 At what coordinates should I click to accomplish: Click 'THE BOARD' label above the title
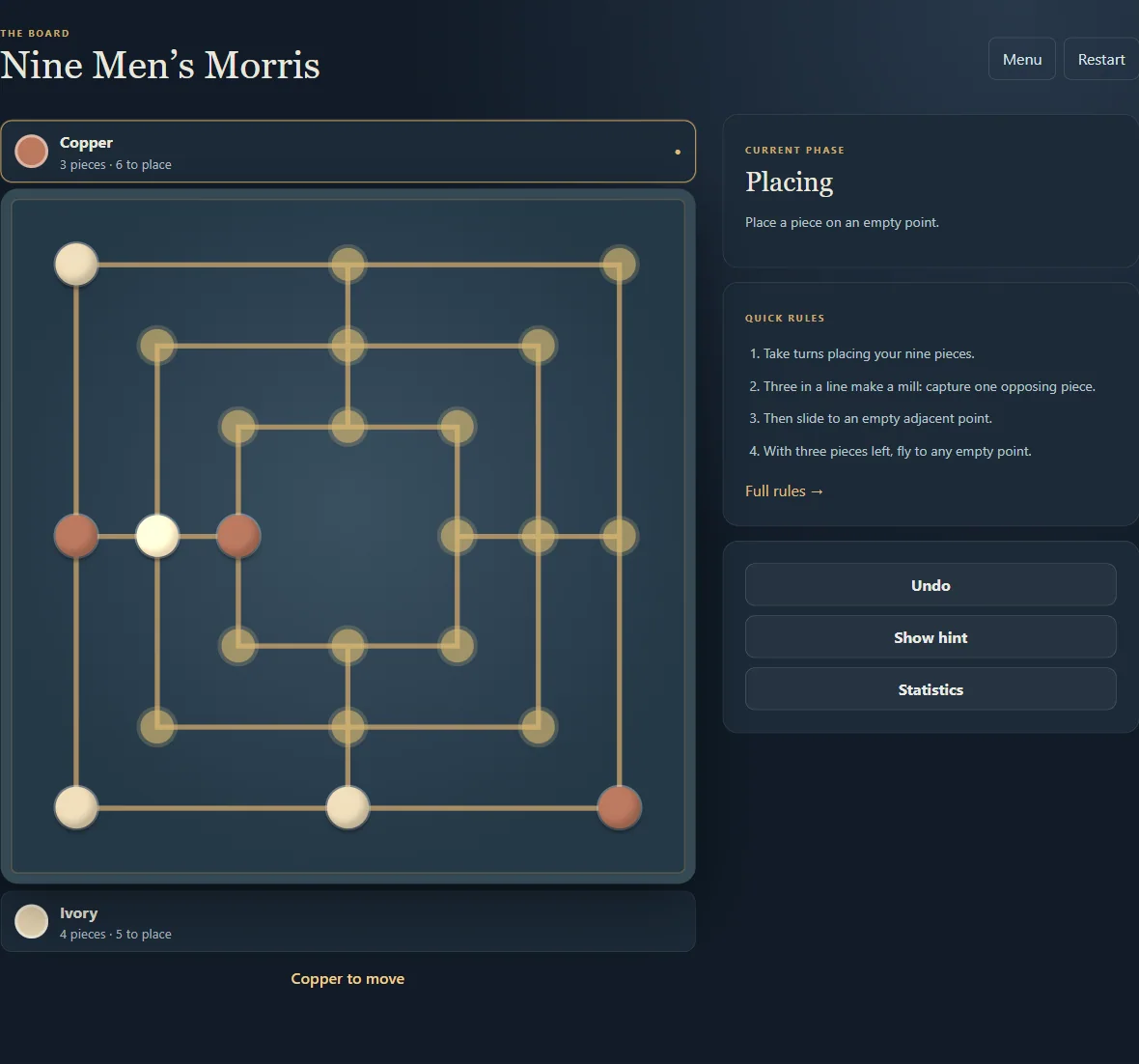35,34
